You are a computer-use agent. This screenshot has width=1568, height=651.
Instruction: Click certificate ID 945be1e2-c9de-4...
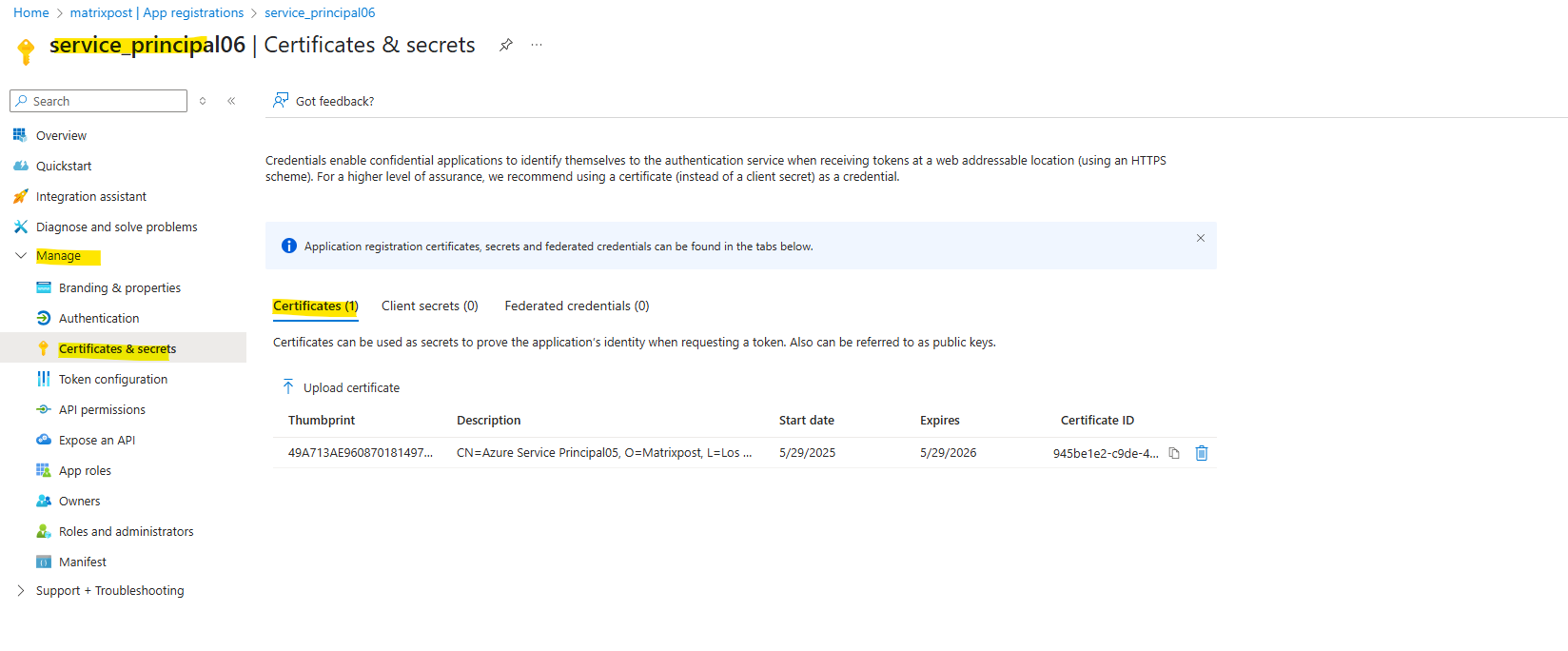click(x=1106, y=453)
